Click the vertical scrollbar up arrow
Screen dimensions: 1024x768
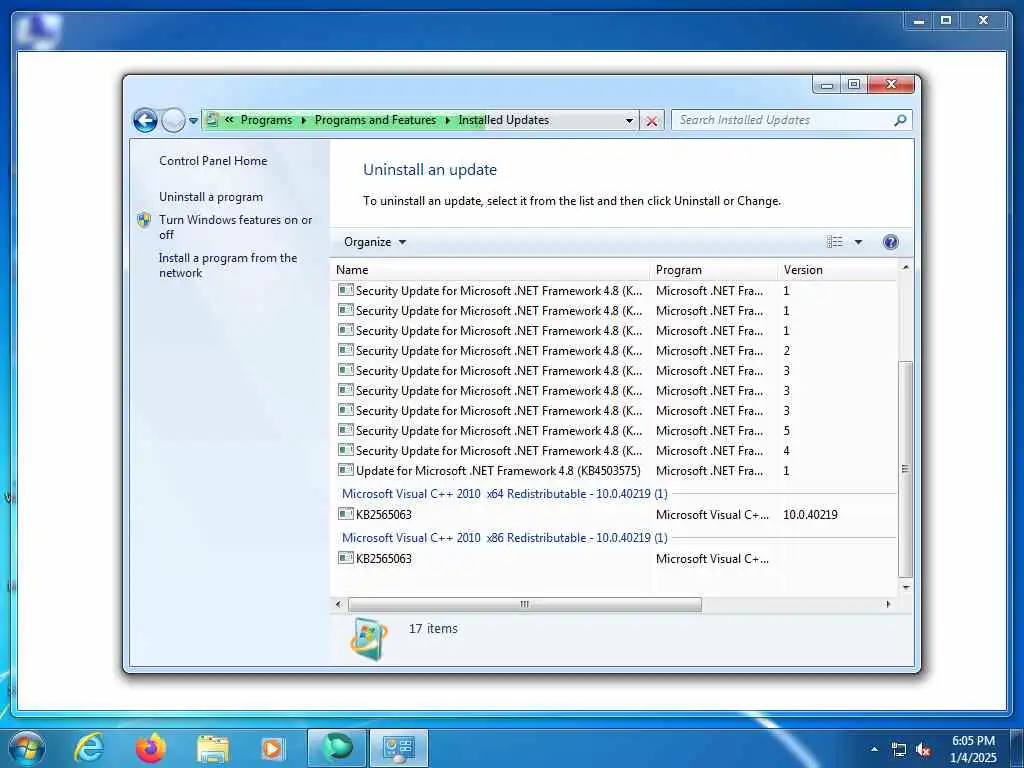click(x=905, y=267)
